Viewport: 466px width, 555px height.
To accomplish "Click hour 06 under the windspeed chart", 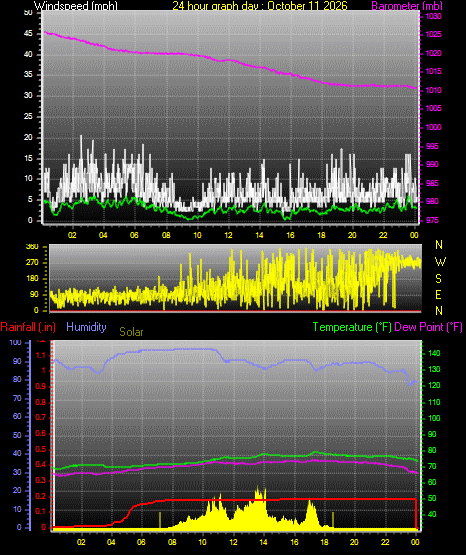I will (134, 235).
